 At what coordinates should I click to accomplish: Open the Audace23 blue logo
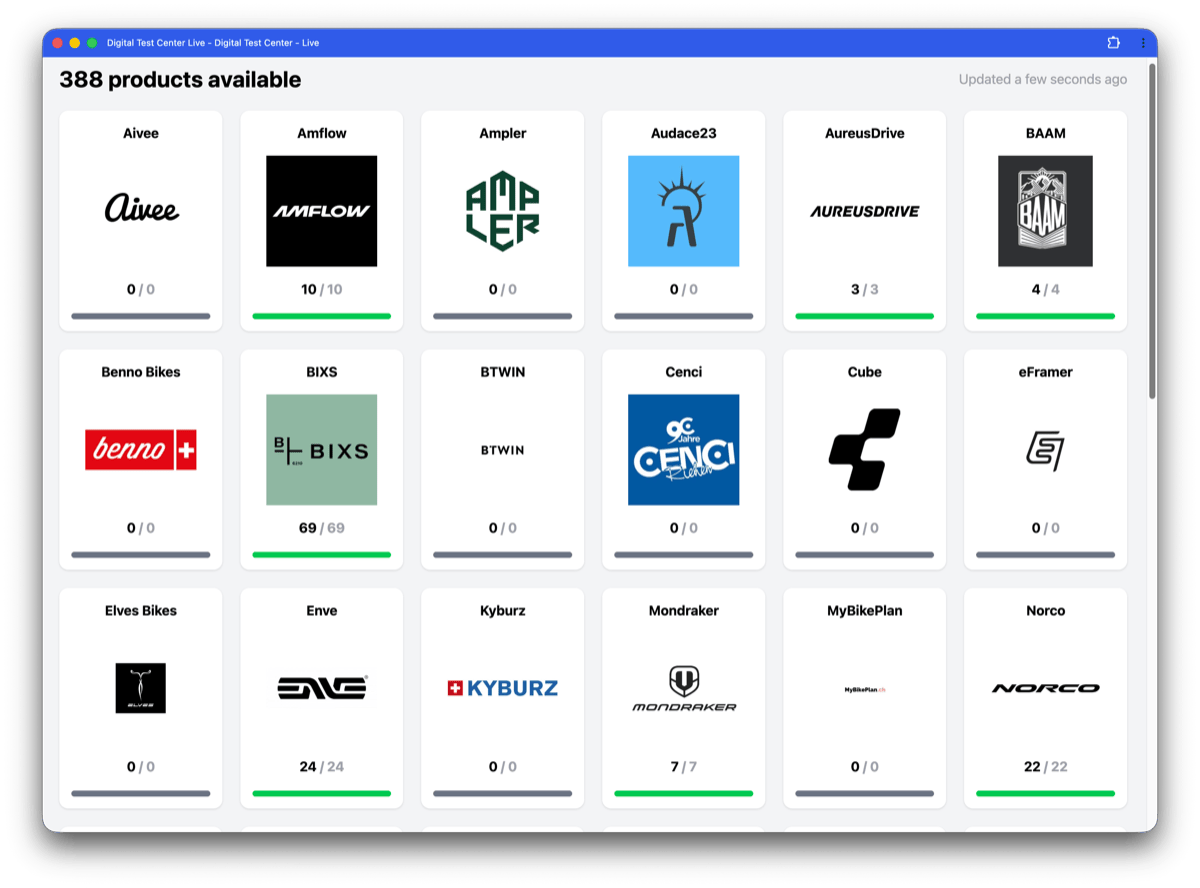[684, 211]
